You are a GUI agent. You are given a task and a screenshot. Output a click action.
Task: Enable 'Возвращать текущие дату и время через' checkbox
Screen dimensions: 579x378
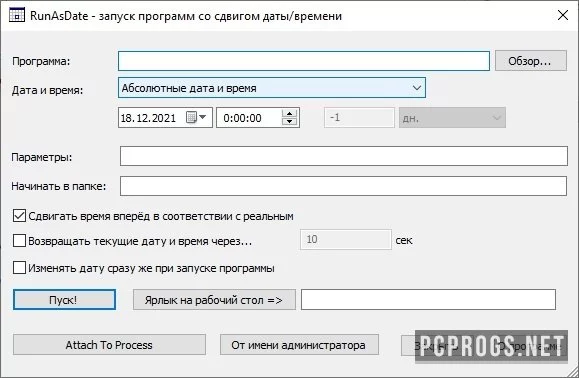point(19,241)
